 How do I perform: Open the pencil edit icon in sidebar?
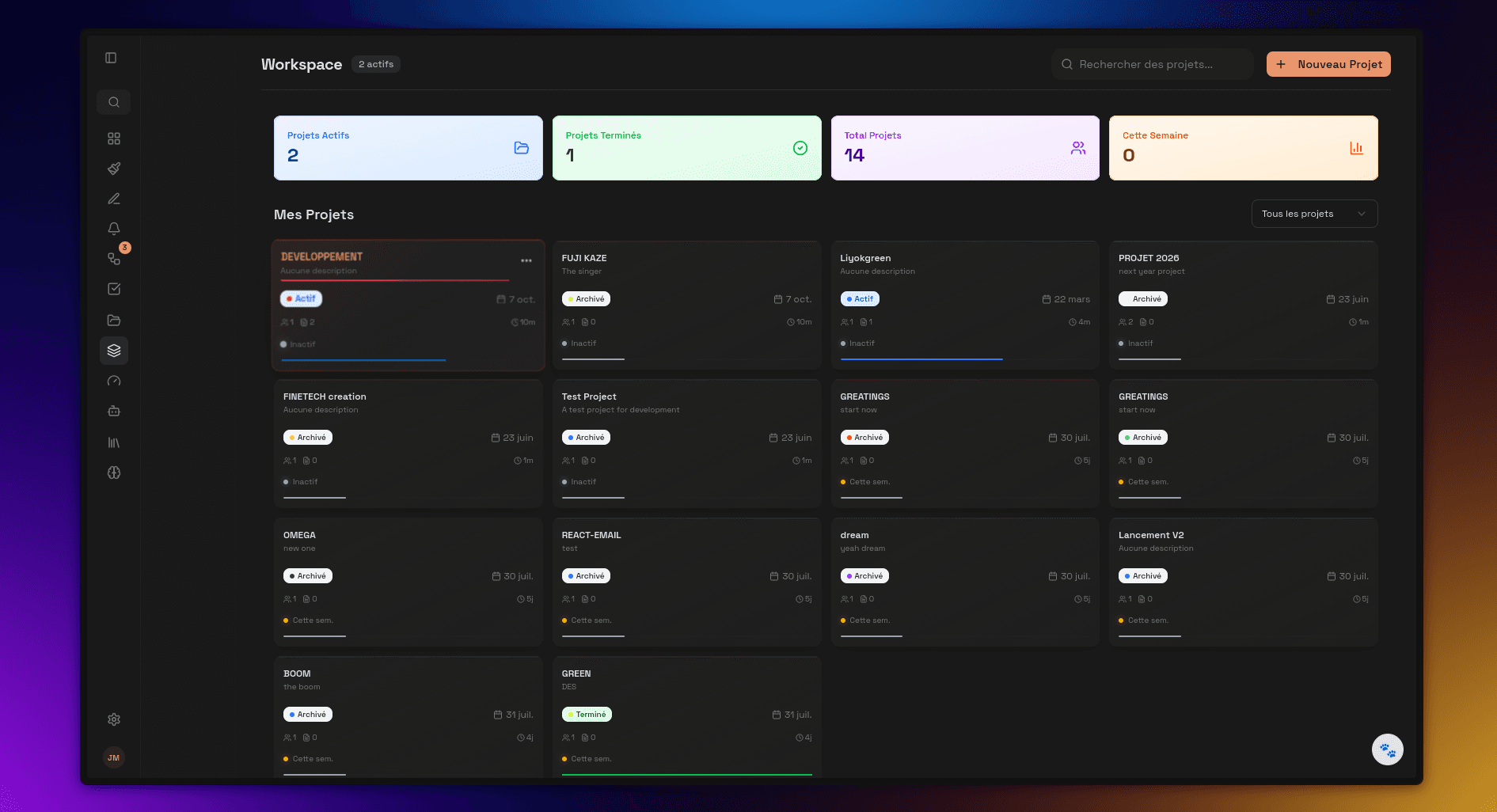114,199
